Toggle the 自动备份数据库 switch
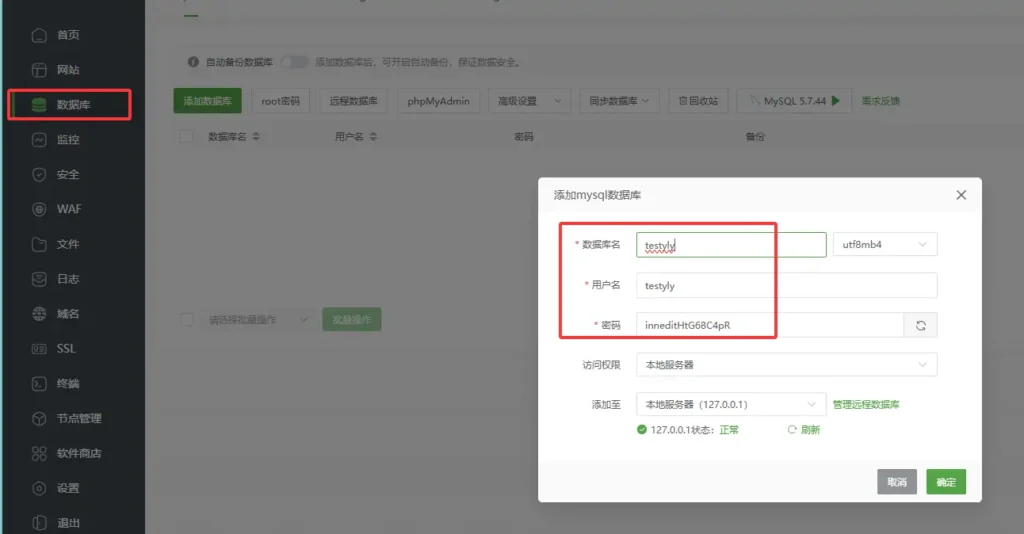The width and height of the screenshot is (1024, 534). click(295, 62)
